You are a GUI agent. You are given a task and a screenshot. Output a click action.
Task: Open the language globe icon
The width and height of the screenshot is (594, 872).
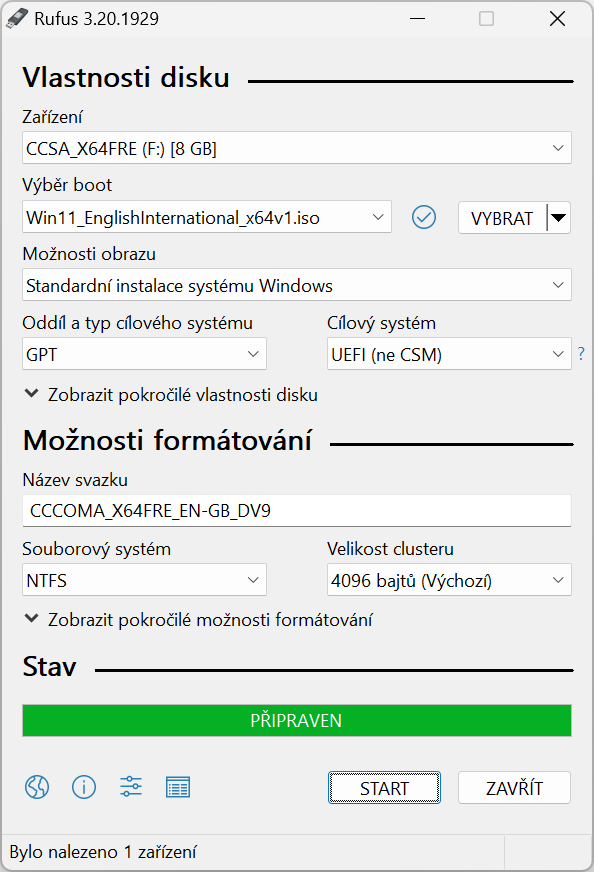pyautogui.click(x=37, y=787)
